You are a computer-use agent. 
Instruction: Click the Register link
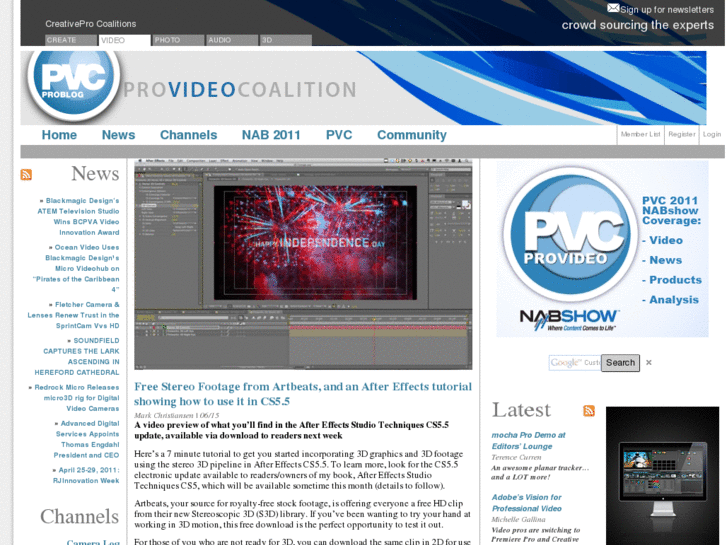point(682,135)
